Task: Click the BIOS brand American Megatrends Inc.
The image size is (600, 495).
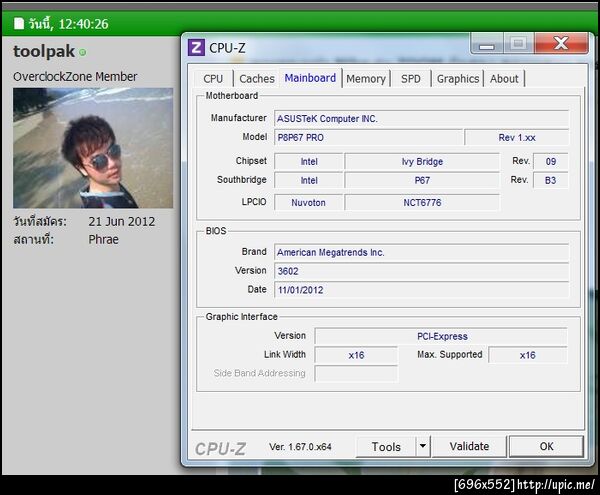Action: click(421, 252)
